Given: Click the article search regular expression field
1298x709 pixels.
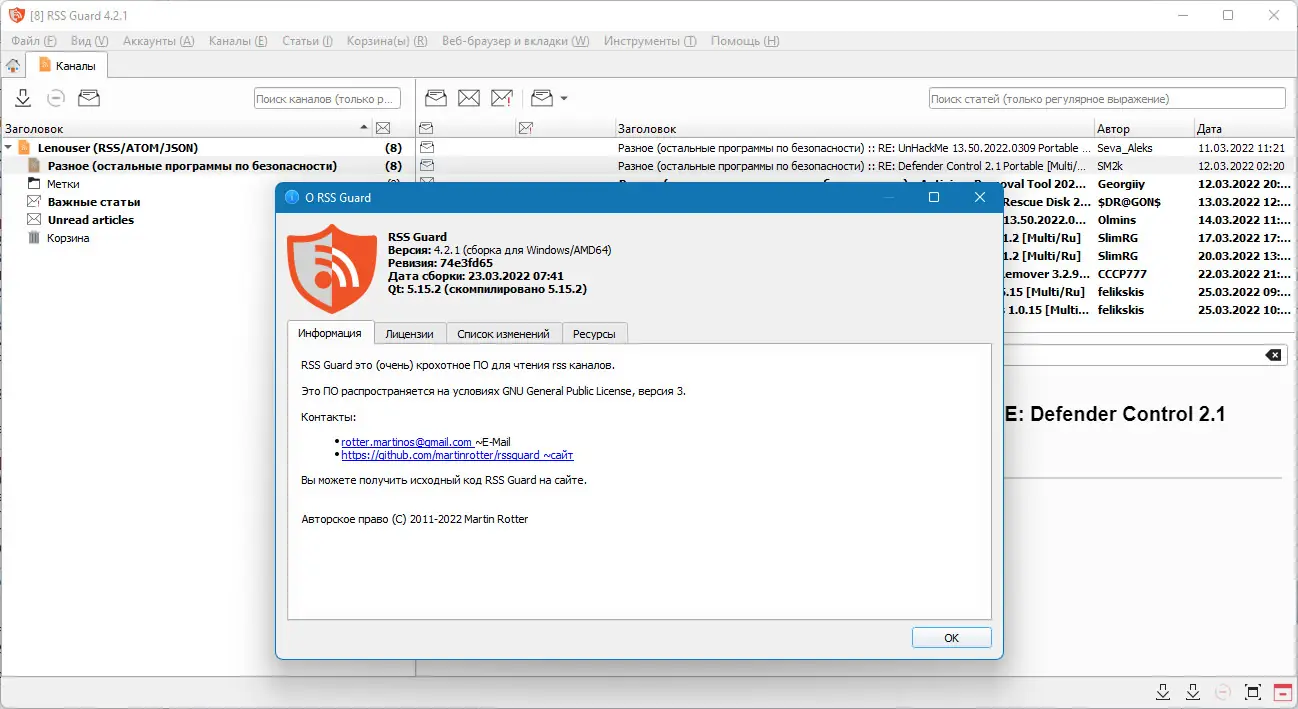Looking at the screenshot, I should tap(1107, 99).
